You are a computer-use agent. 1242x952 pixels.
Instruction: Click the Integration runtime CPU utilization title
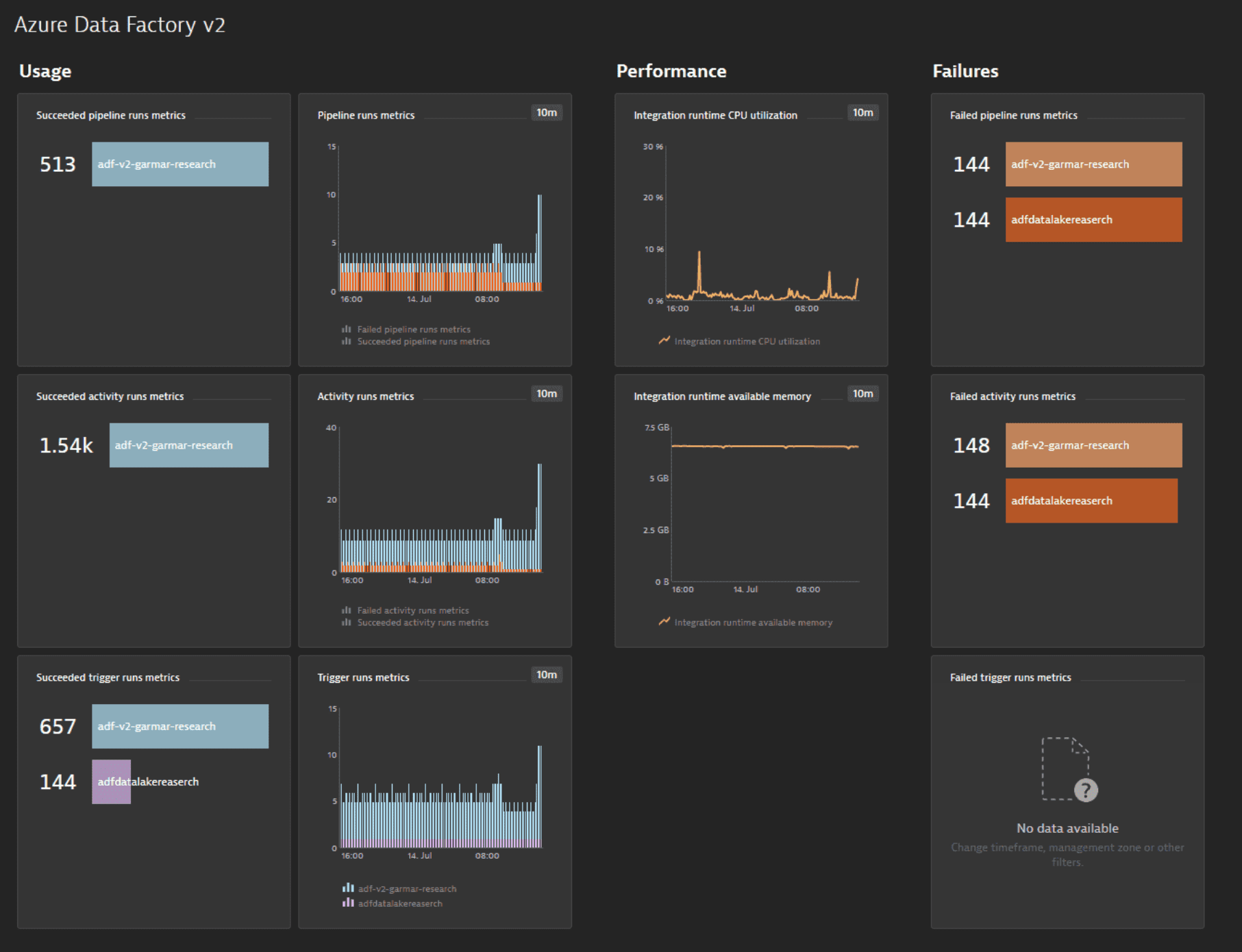point(715,115)
